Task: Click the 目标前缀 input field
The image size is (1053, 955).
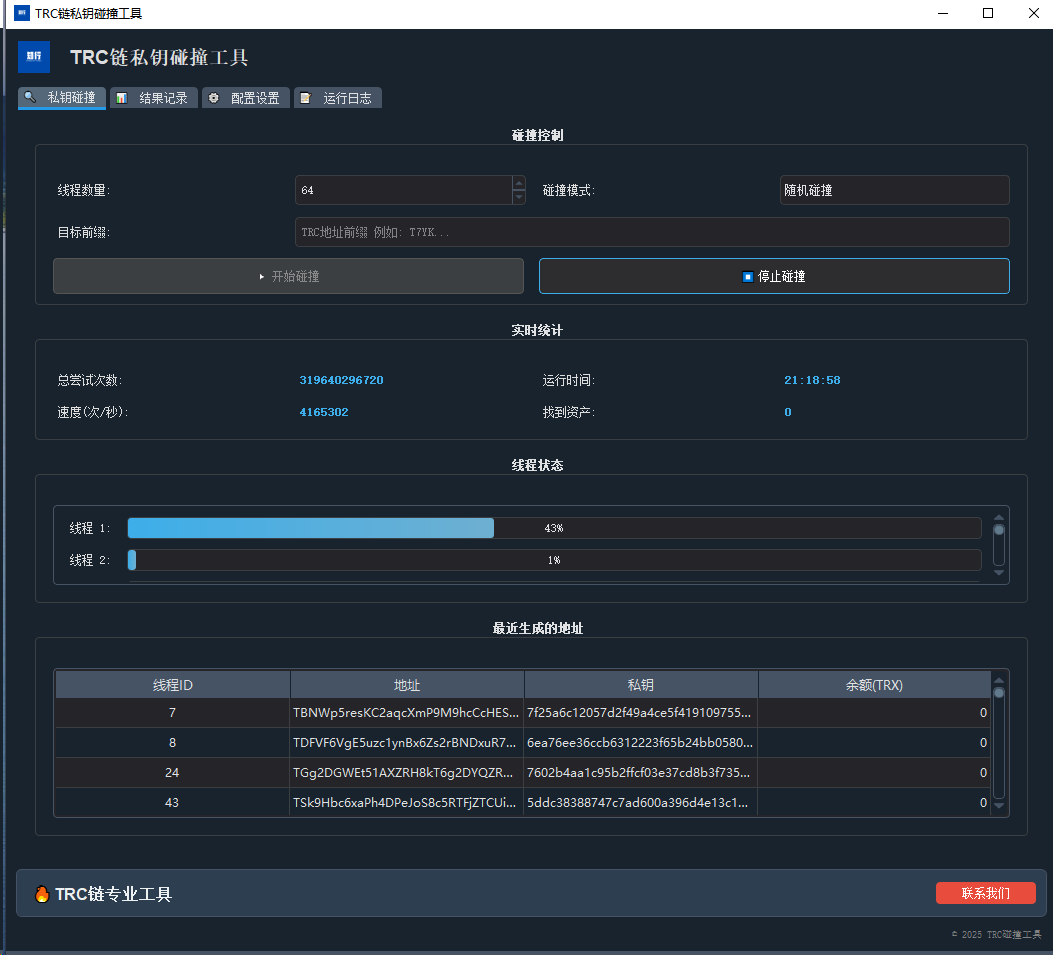Action: click(x=652, y=232)
